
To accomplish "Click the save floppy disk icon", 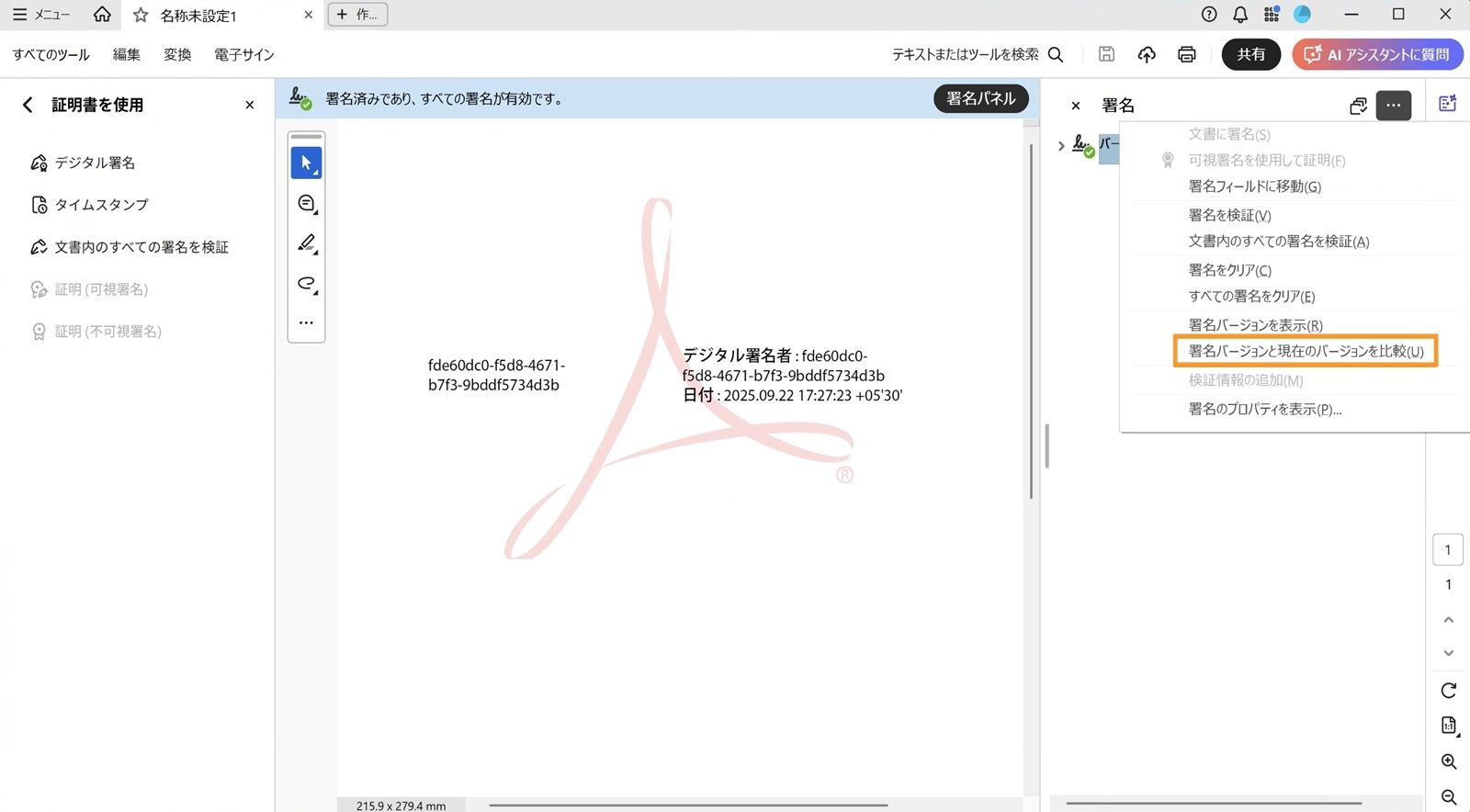I will click(x=1107, y=54).
